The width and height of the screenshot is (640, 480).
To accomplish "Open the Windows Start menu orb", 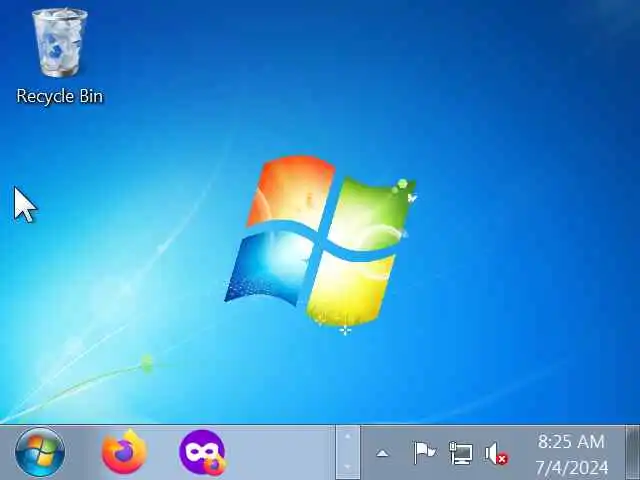I will 40,452.
